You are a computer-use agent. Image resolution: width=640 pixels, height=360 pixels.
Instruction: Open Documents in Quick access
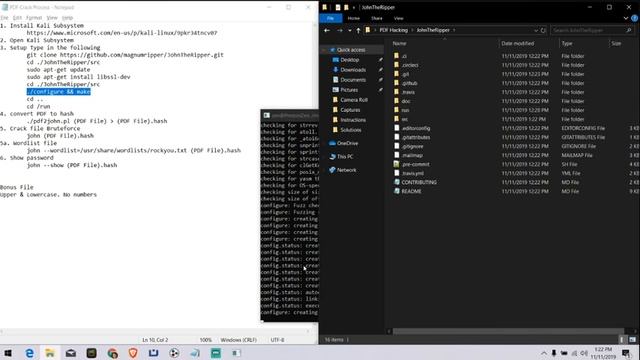(x=353, y=80)
